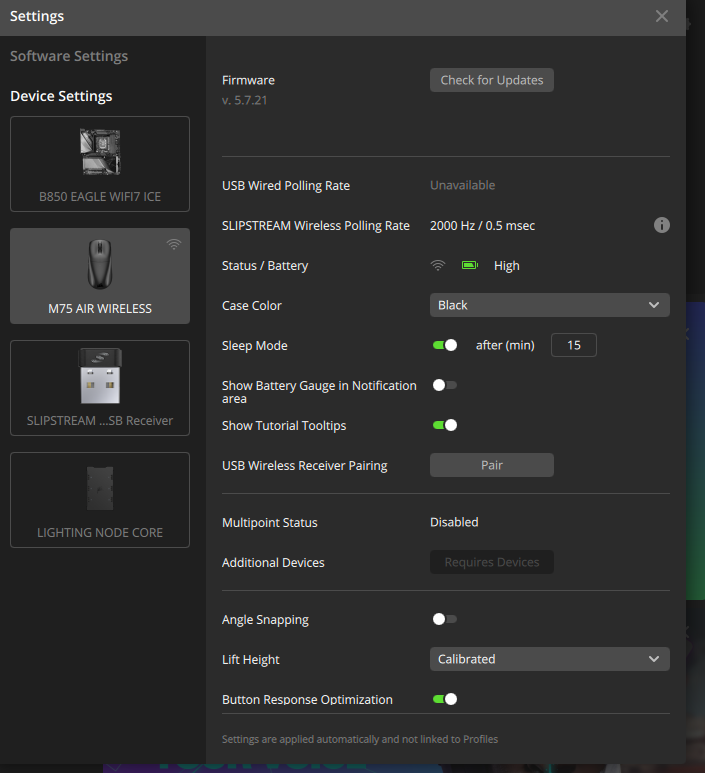
Task: Click the Additional Devices label
Action: (273, 562)
